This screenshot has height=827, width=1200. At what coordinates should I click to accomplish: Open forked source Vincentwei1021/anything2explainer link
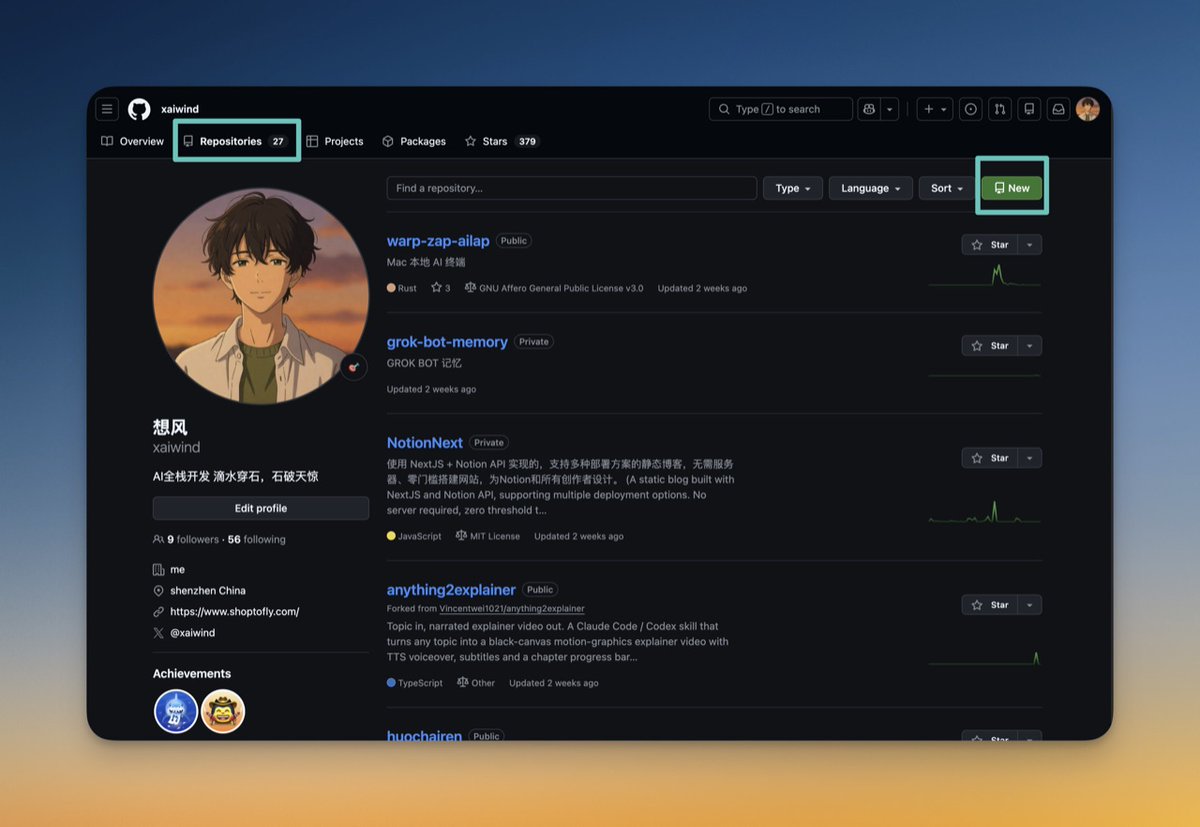click(512, 608)
